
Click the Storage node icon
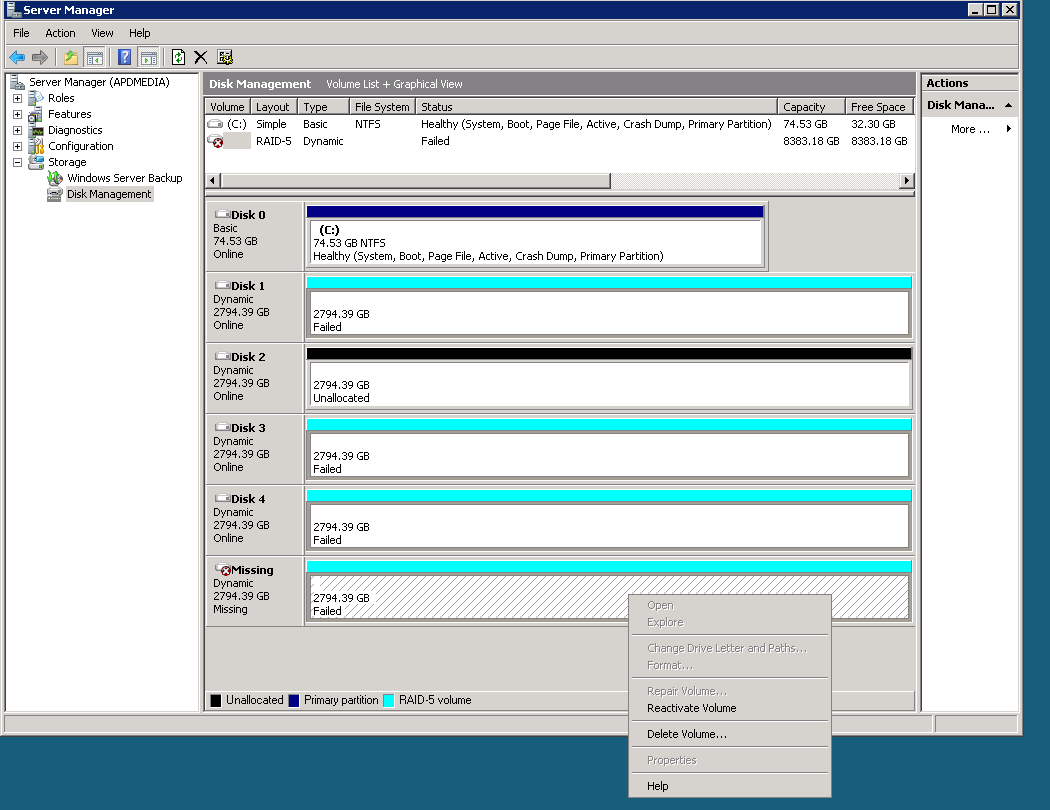tap(36, 163)
